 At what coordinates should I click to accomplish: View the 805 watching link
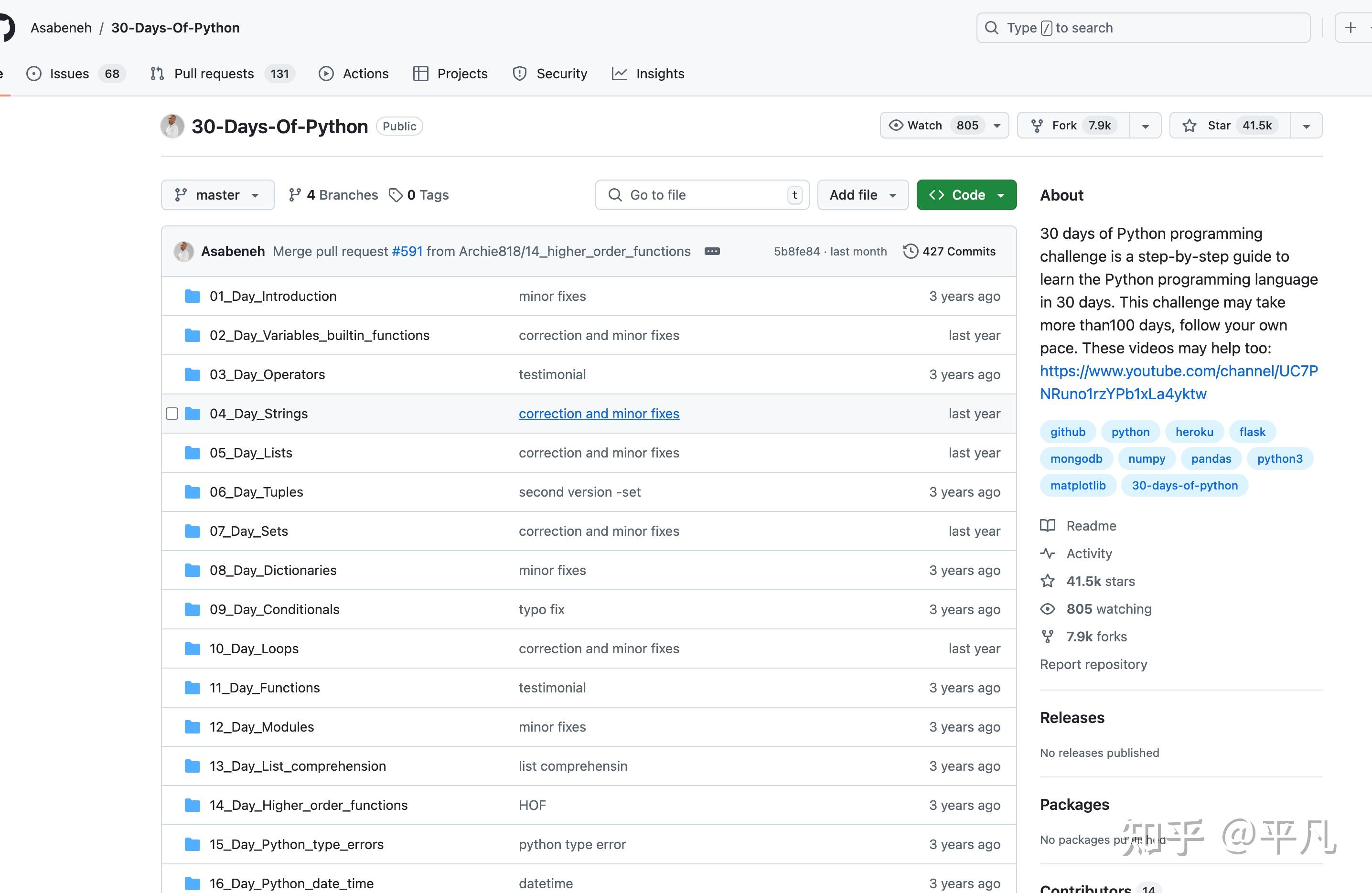(1096, 609)
